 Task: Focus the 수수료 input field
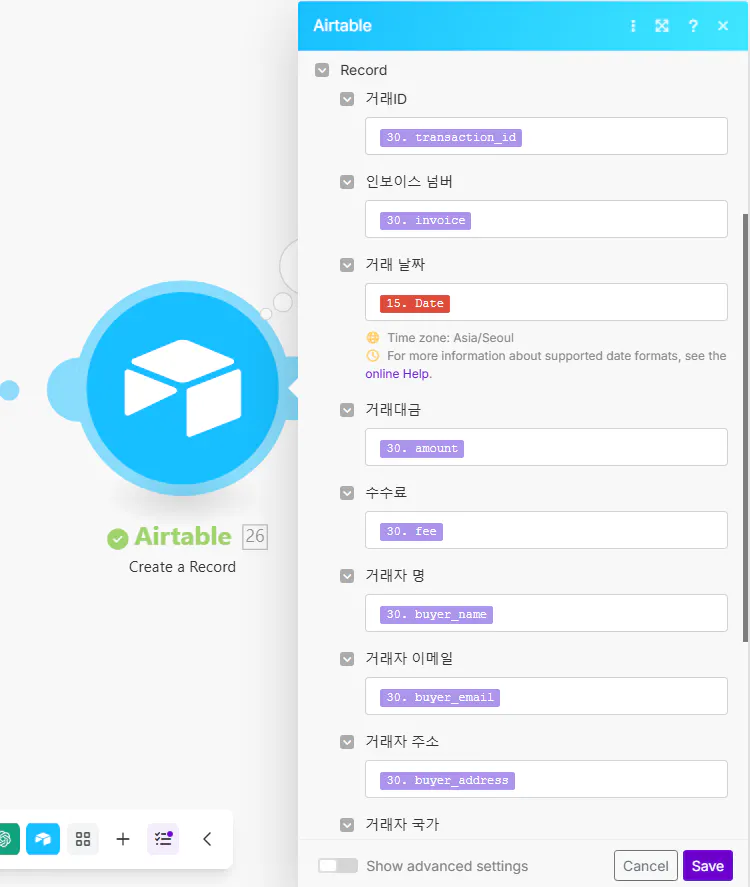coord(546,530)
